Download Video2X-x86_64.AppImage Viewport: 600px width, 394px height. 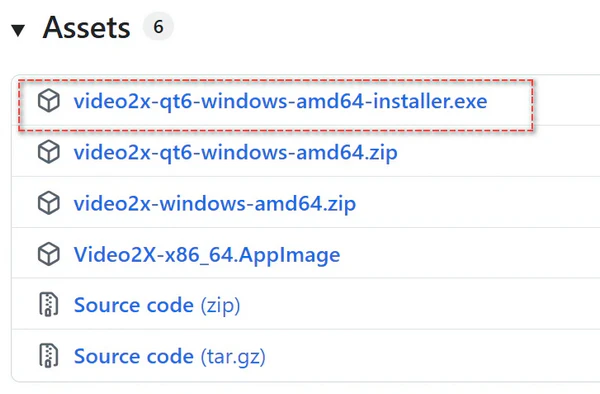pyautogui.click(x=207, y=255)
